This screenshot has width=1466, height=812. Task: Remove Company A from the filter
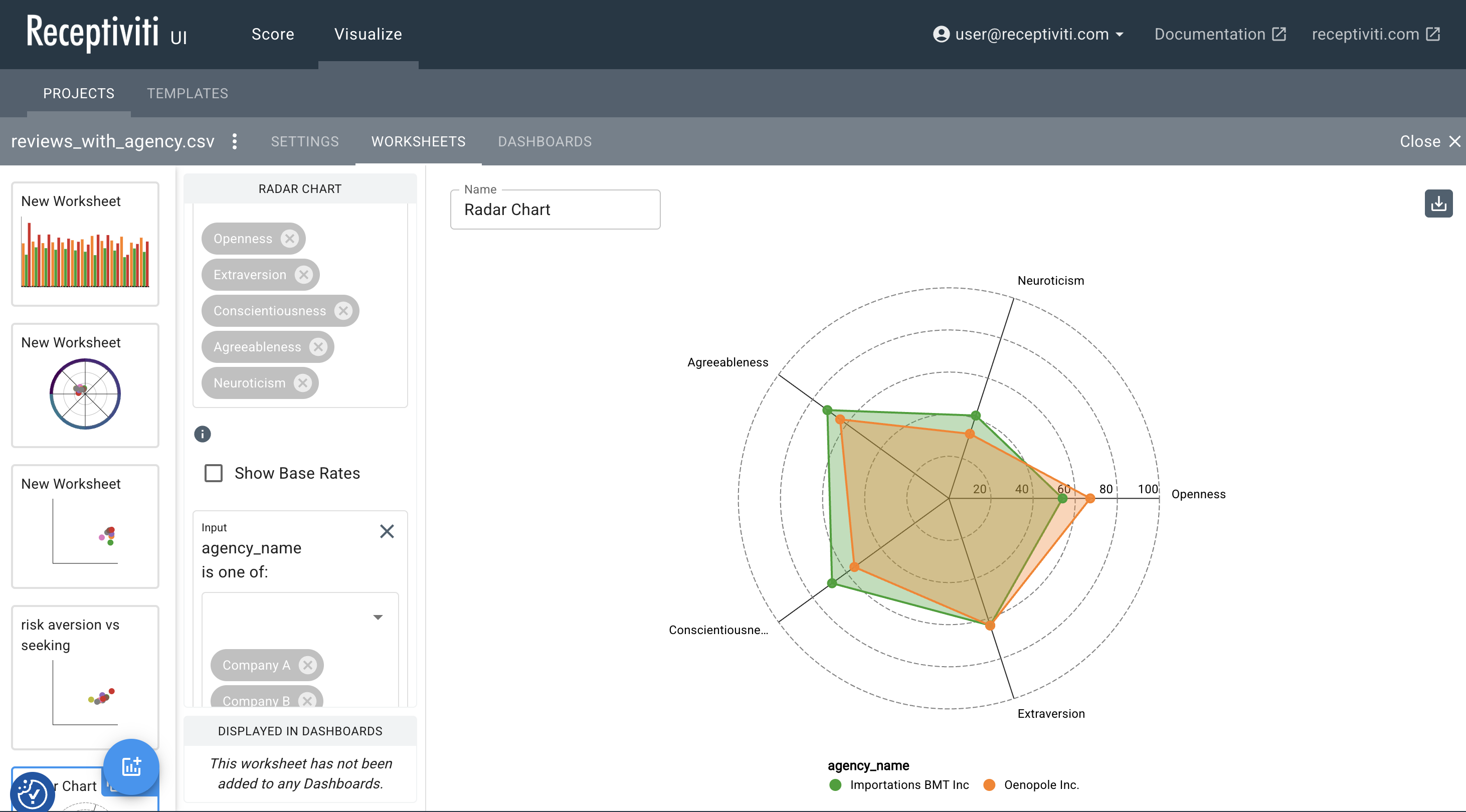[x=308, y=665]
